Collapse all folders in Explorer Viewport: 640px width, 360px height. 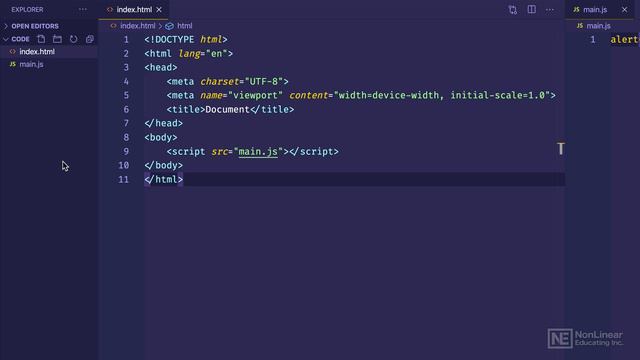click(x=89, y=39)
